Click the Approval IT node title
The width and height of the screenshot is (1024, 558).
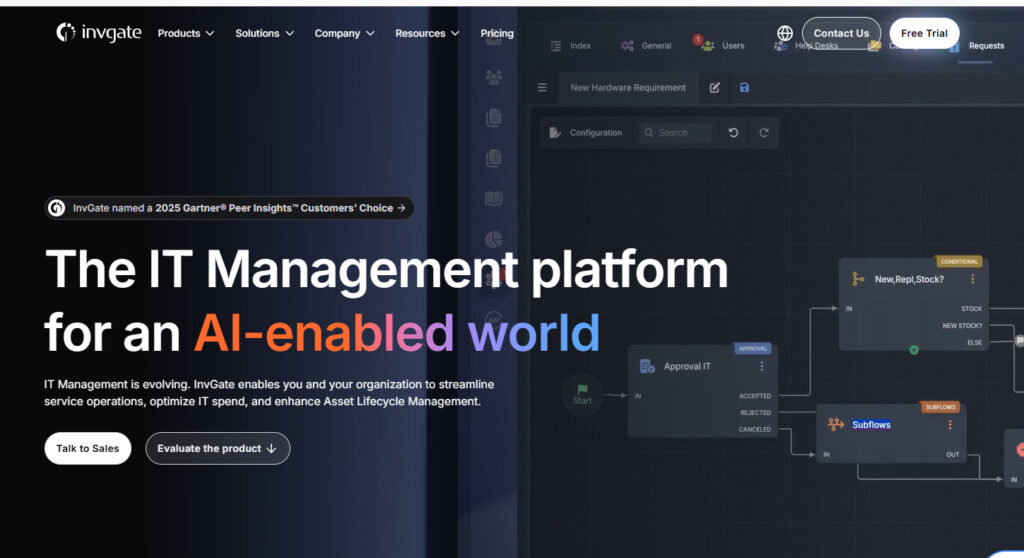687,367
